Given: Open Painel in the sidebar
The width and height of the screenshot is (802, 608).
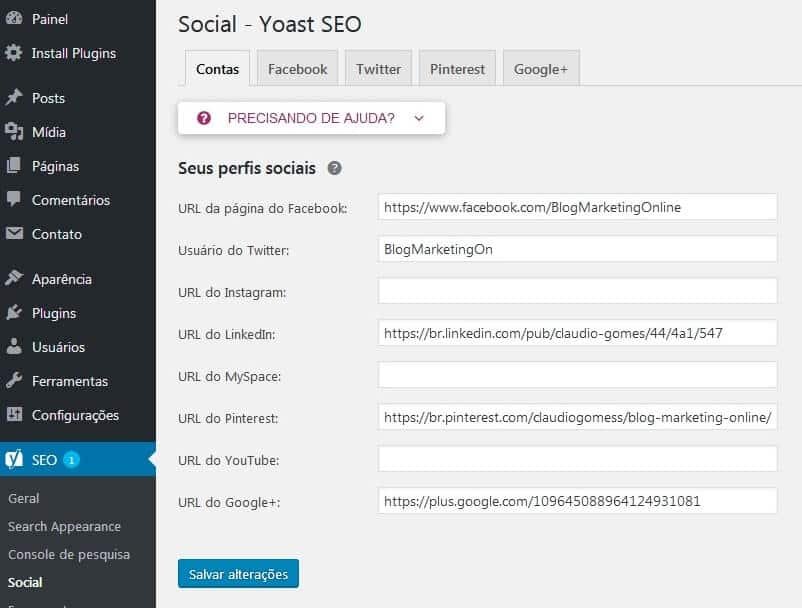Looking at the screenshot, I should [x=50, y=19].
